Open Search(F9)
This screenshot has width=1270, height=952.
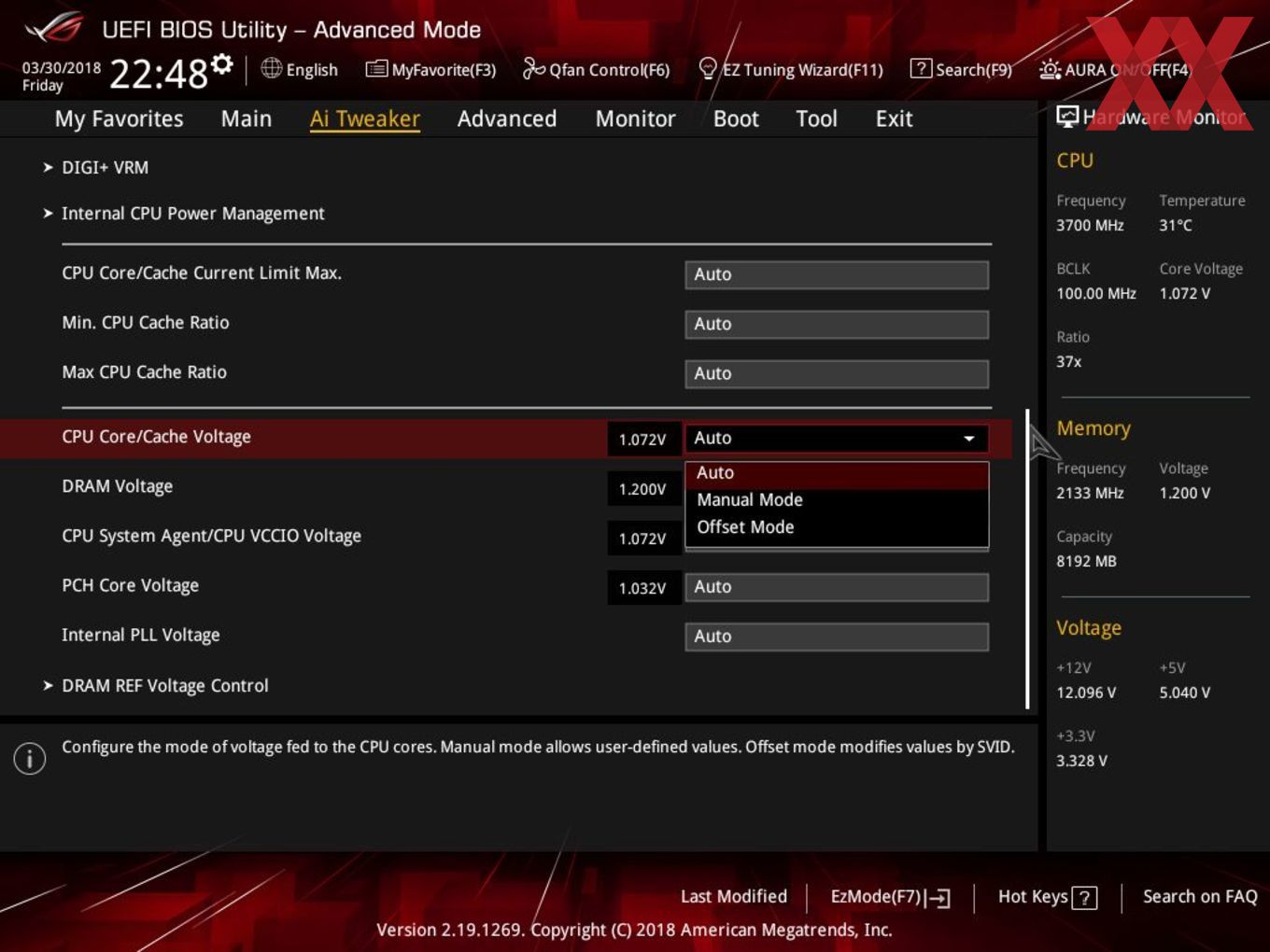[x=961, y=69]
